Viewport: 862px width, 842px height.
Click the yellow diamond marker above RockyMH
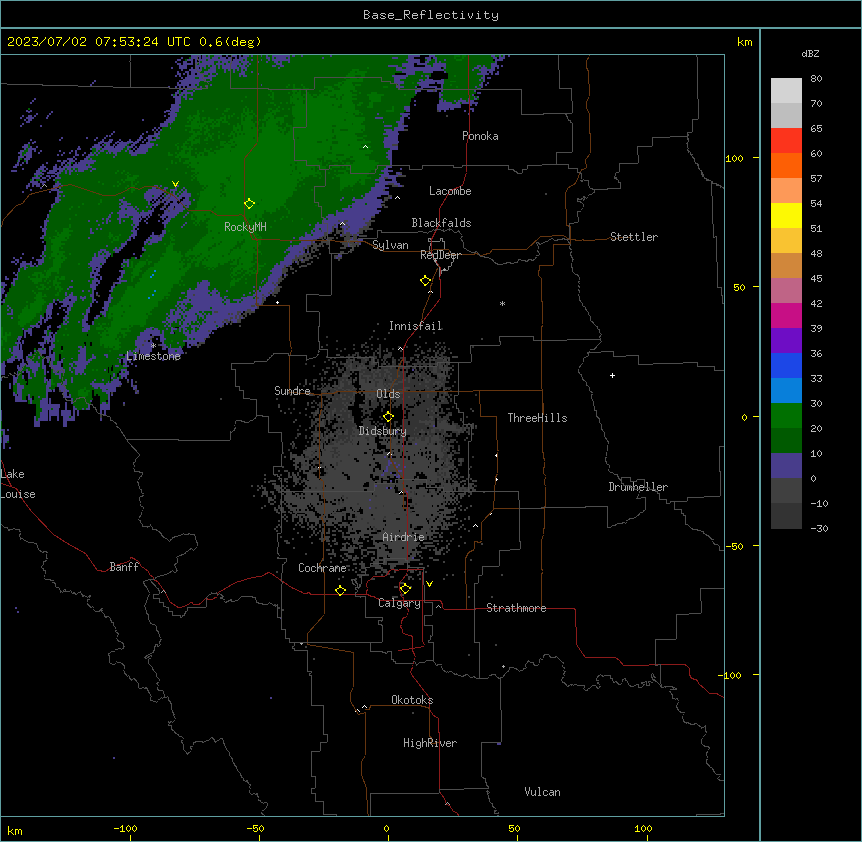pyautogui.click(x=249, y=203)
